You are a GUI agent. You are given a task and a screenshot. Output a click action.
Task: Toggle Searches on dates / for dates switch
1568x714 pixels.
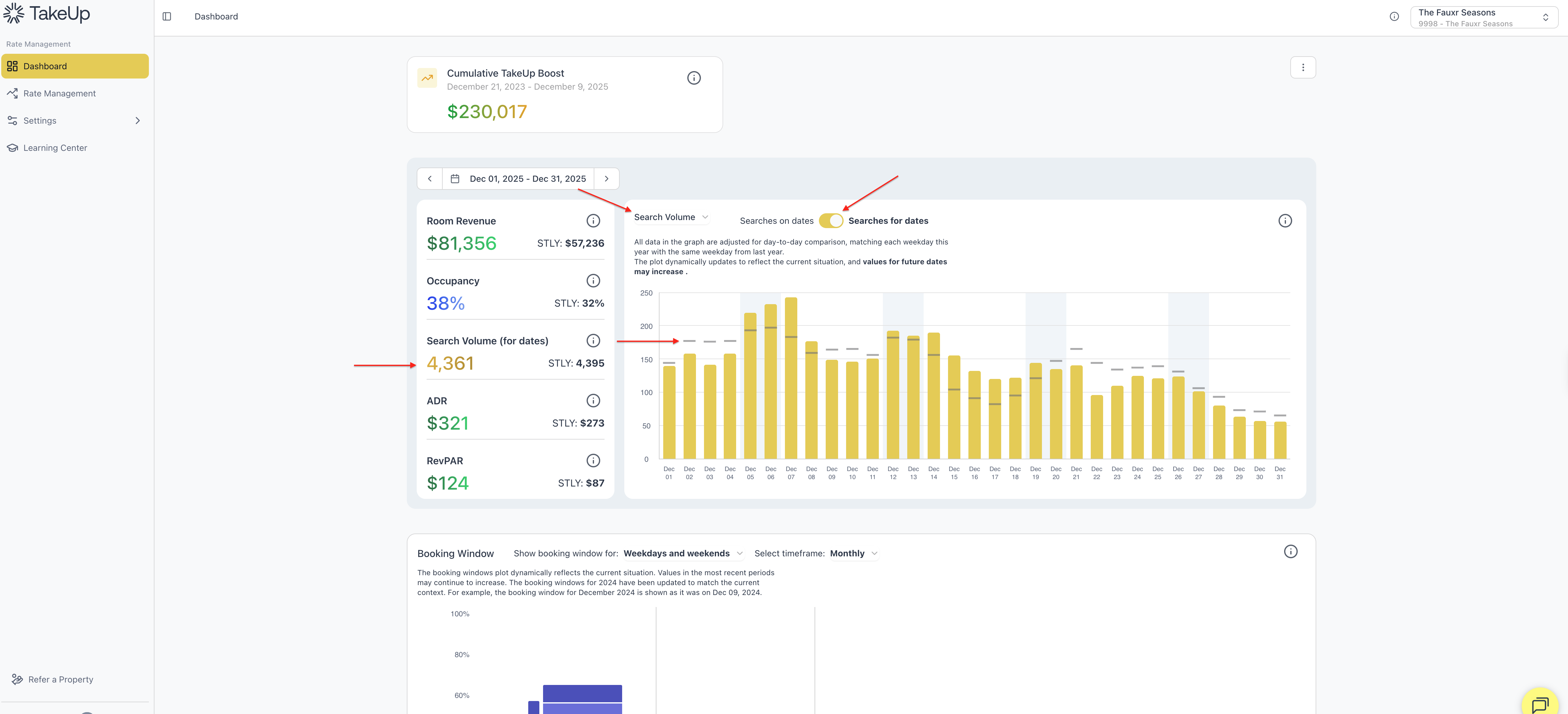pyautogui.click(x=830, y=220)
